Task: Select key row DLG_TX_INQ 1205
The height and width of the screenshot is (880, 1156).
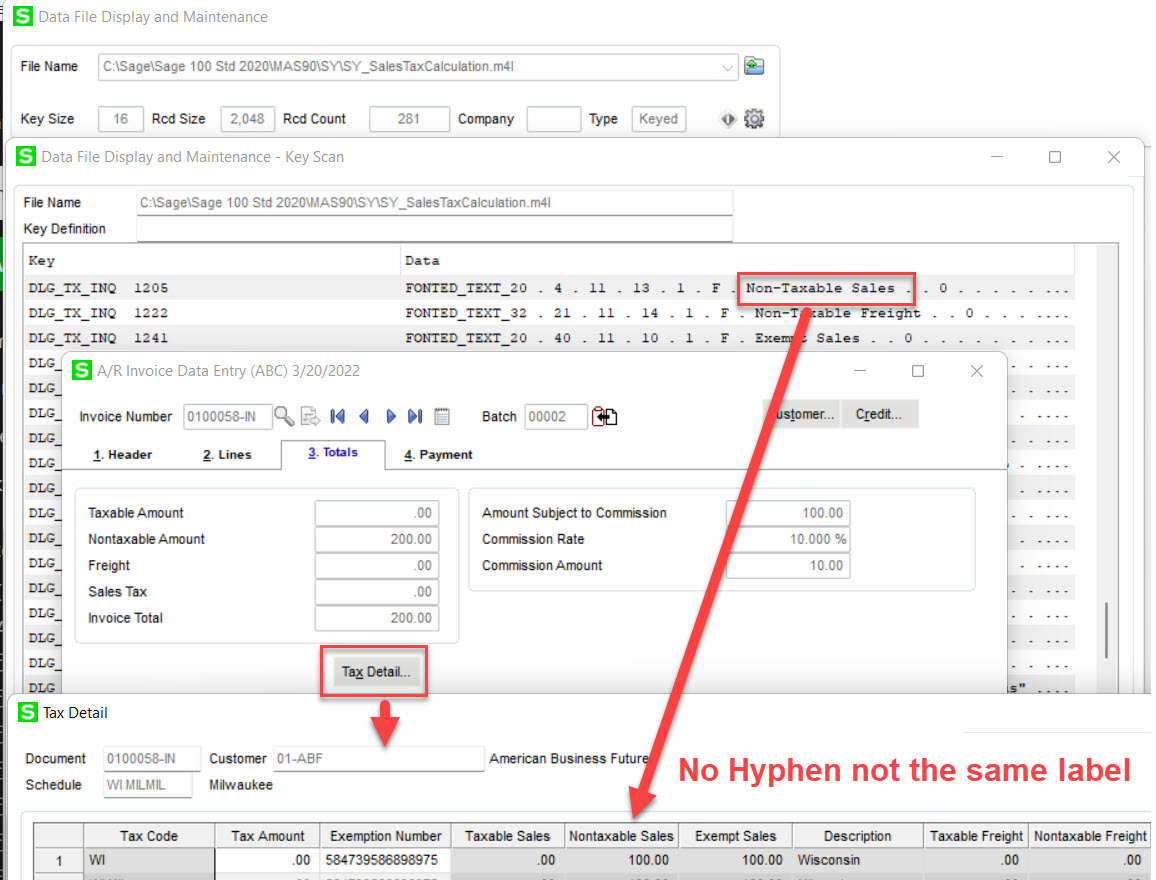Action: 549,288
